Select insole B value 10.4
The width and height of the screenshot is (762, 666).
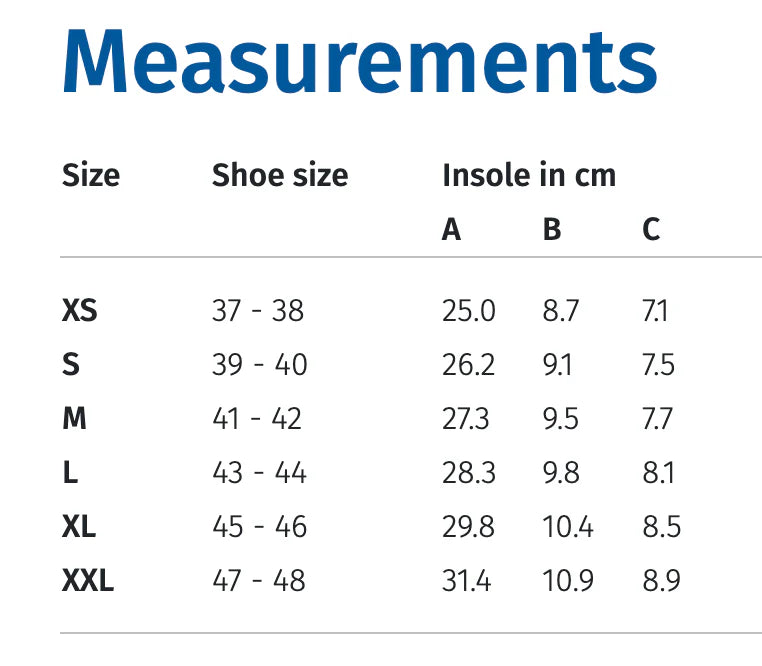click(566, 526)
